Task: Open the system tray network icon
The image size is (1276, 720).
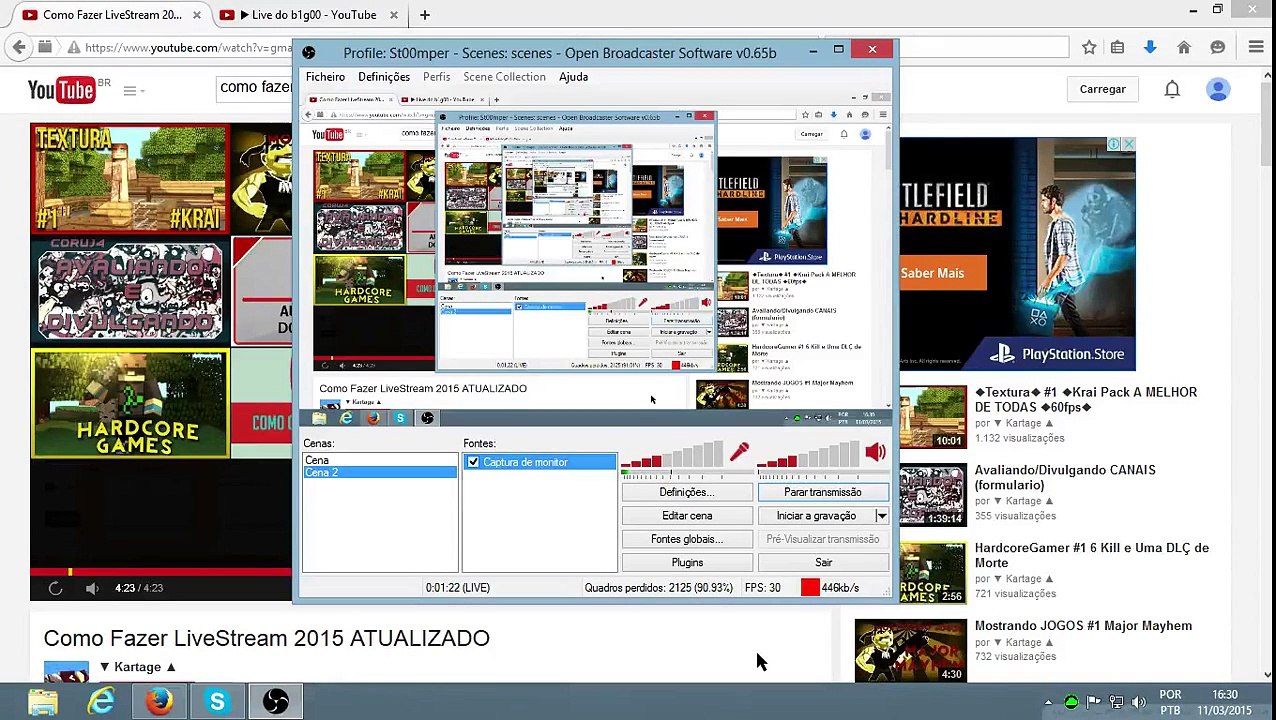Action: click(1116, 702)
